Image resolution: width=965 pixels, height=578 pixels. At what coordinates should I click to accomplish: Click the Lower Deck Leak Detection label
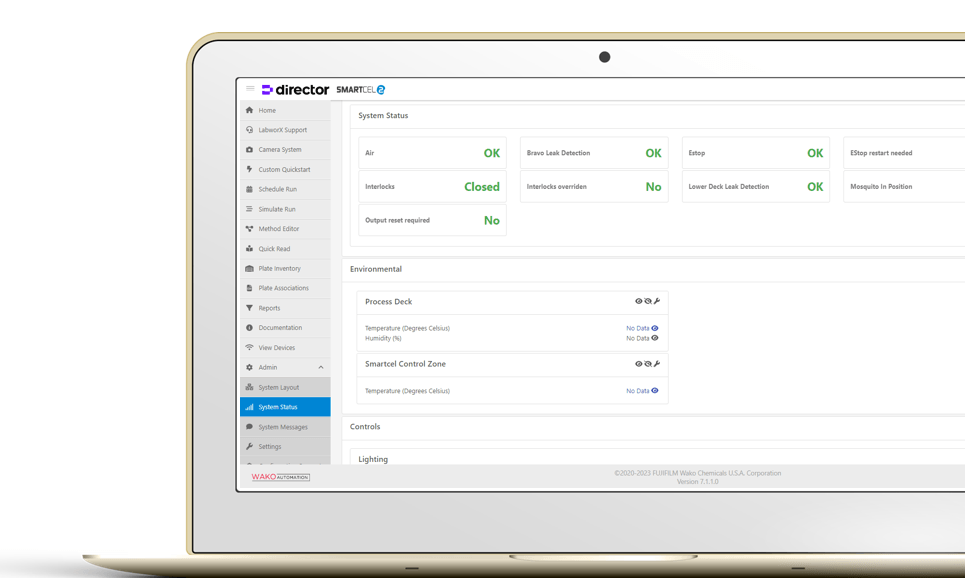pos(729,187)
